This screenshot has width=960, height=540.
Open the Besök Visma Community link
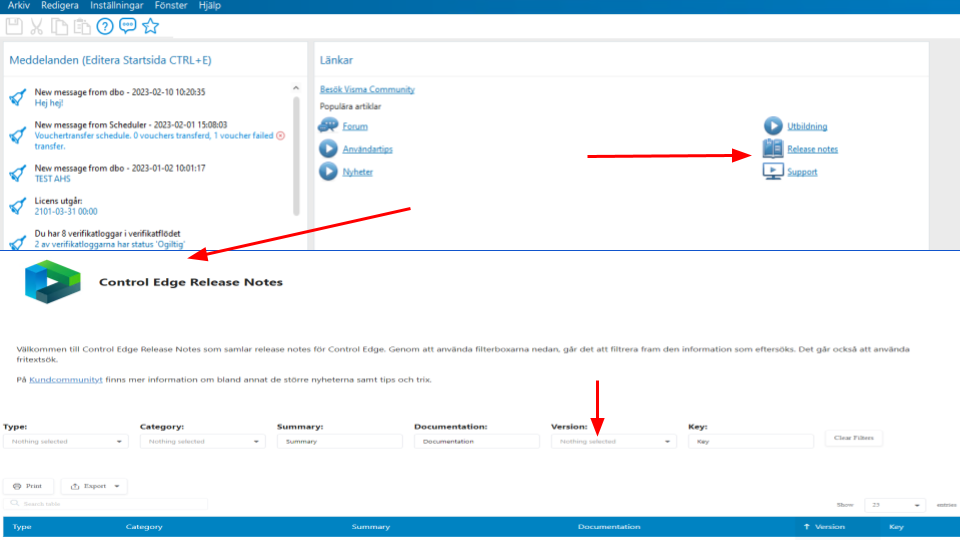coord(367,89)
